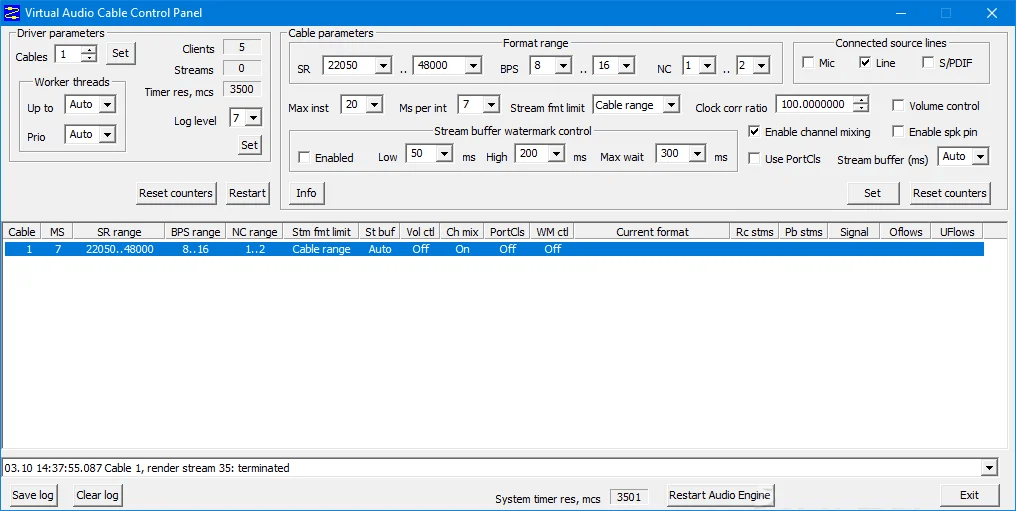Screen dimensions: 1016x522
Task: Click the Exit button
Action: tap(969, 495)
